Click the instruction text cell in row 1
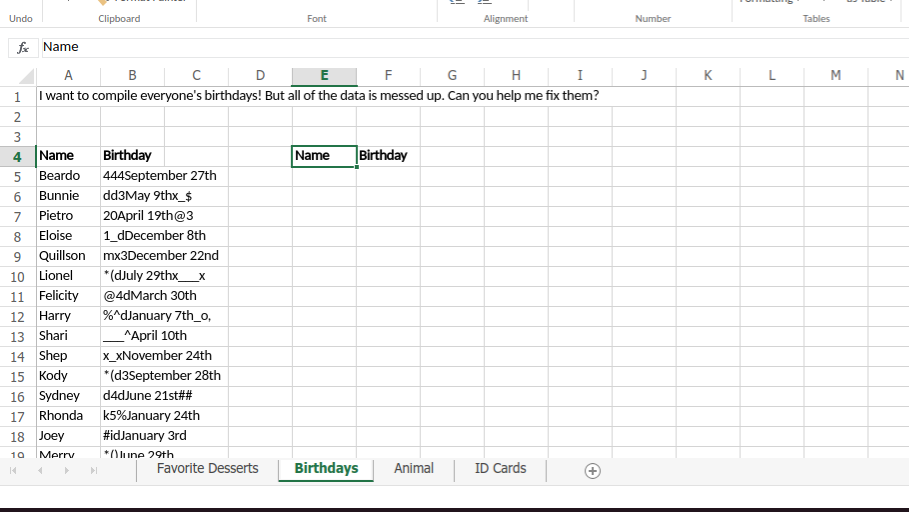The width and height of the screenshot is (909, 512). (x=319, y=96)
